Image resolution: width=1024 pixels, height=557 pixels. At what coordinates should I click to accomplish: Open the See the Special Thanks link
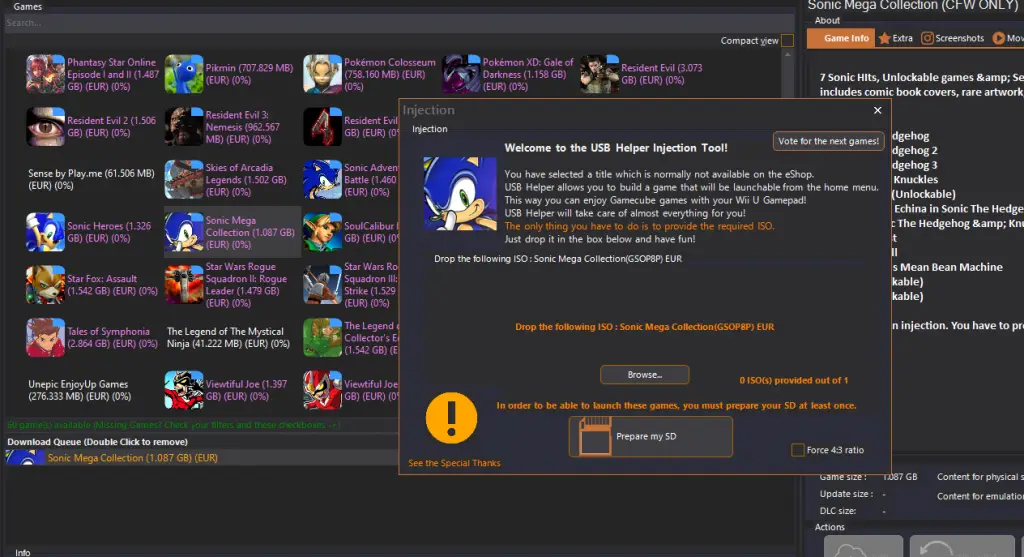click(x=455, y=463)
